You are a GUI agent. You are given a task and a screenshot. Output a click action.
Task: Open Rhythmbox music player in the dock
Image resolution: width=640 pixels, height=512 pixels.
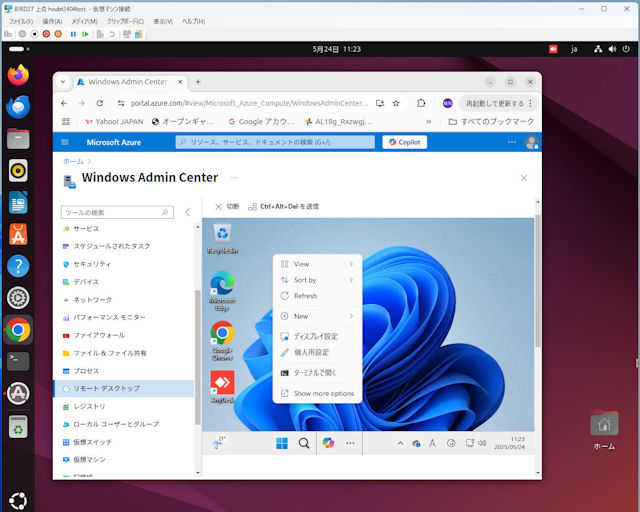[x=18, y=170]
